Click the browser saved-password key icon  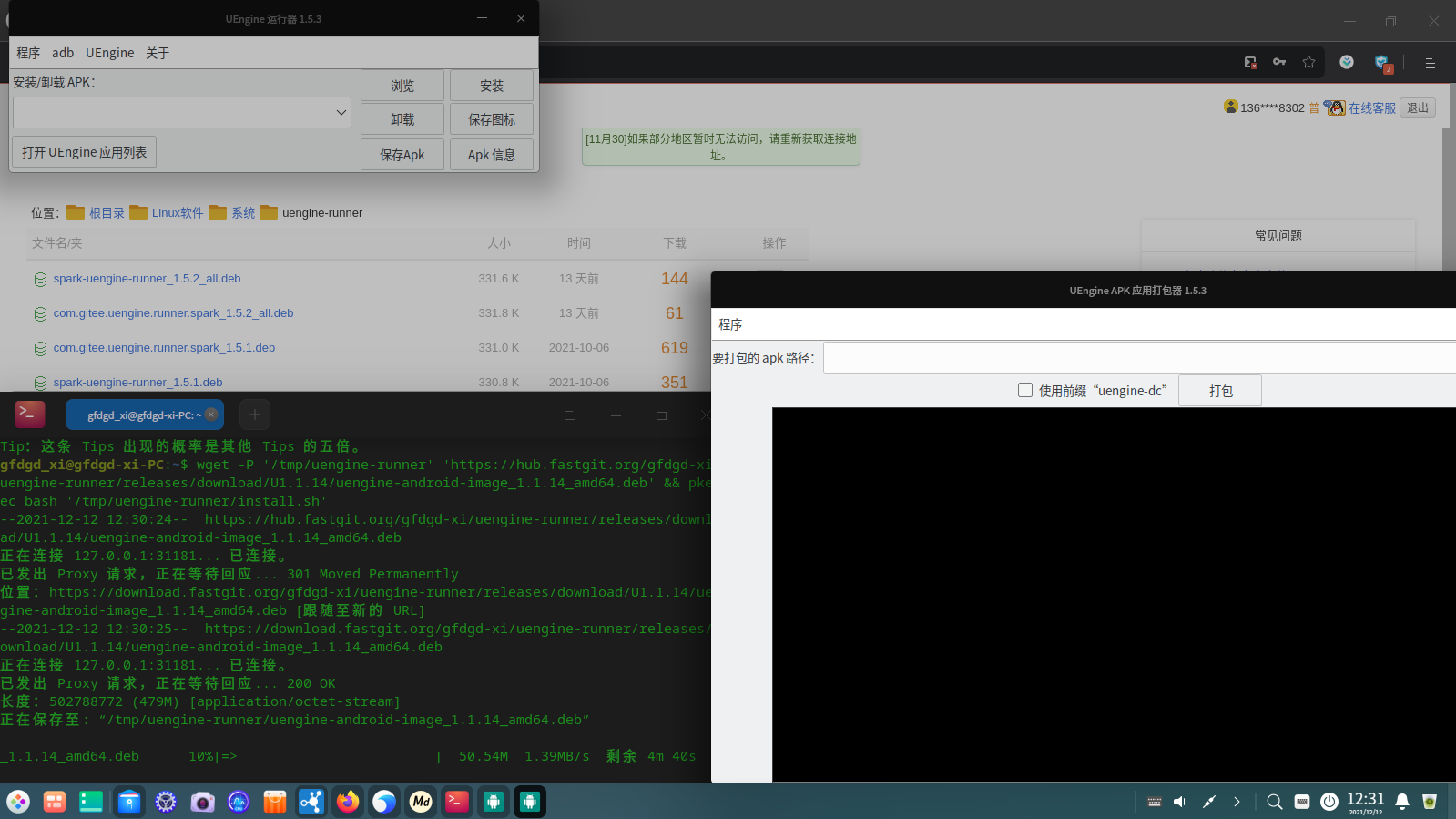click(1279, 62)
